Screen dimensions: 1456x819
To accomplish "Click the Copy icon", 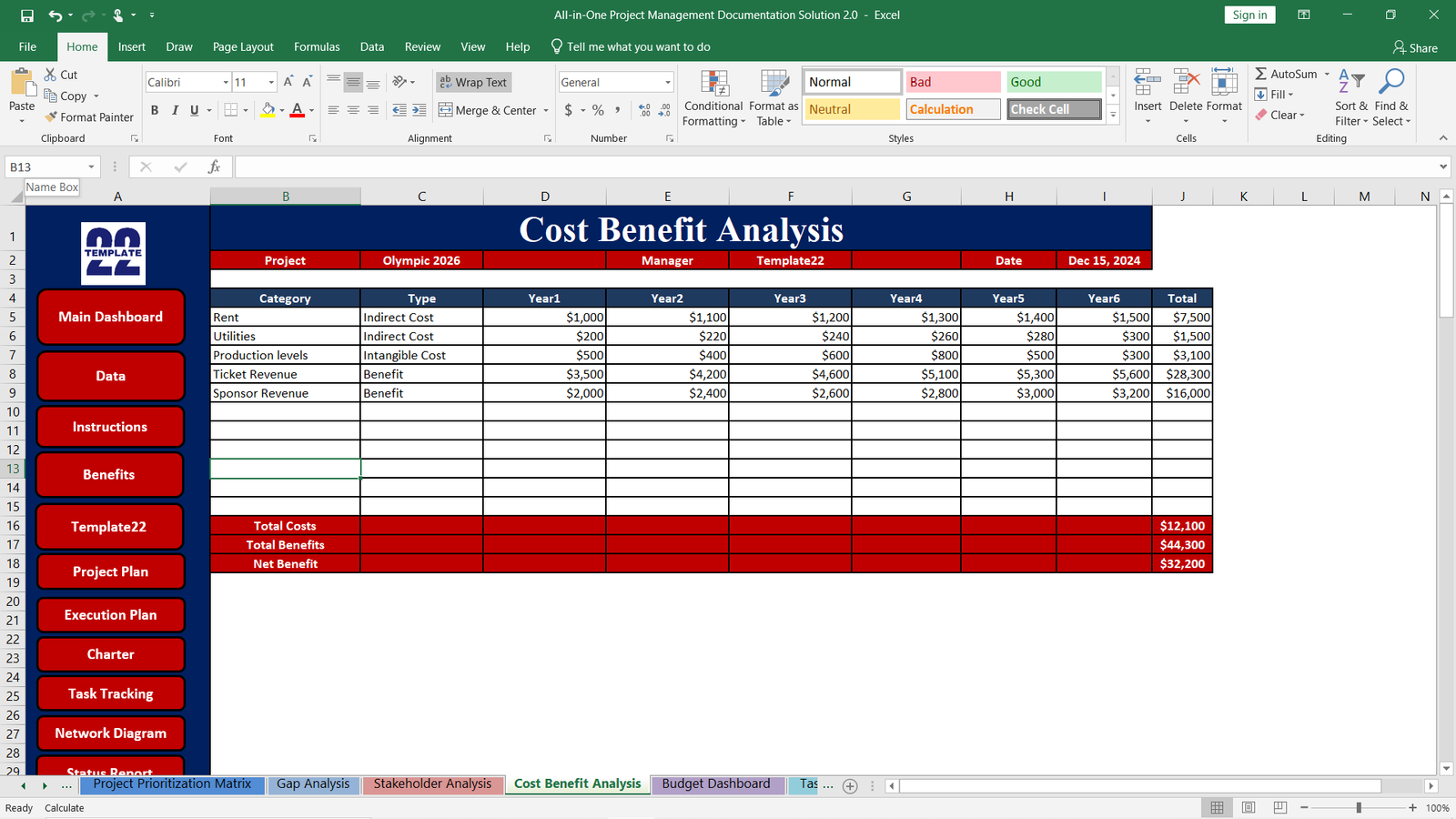I will tap(51, 96).
